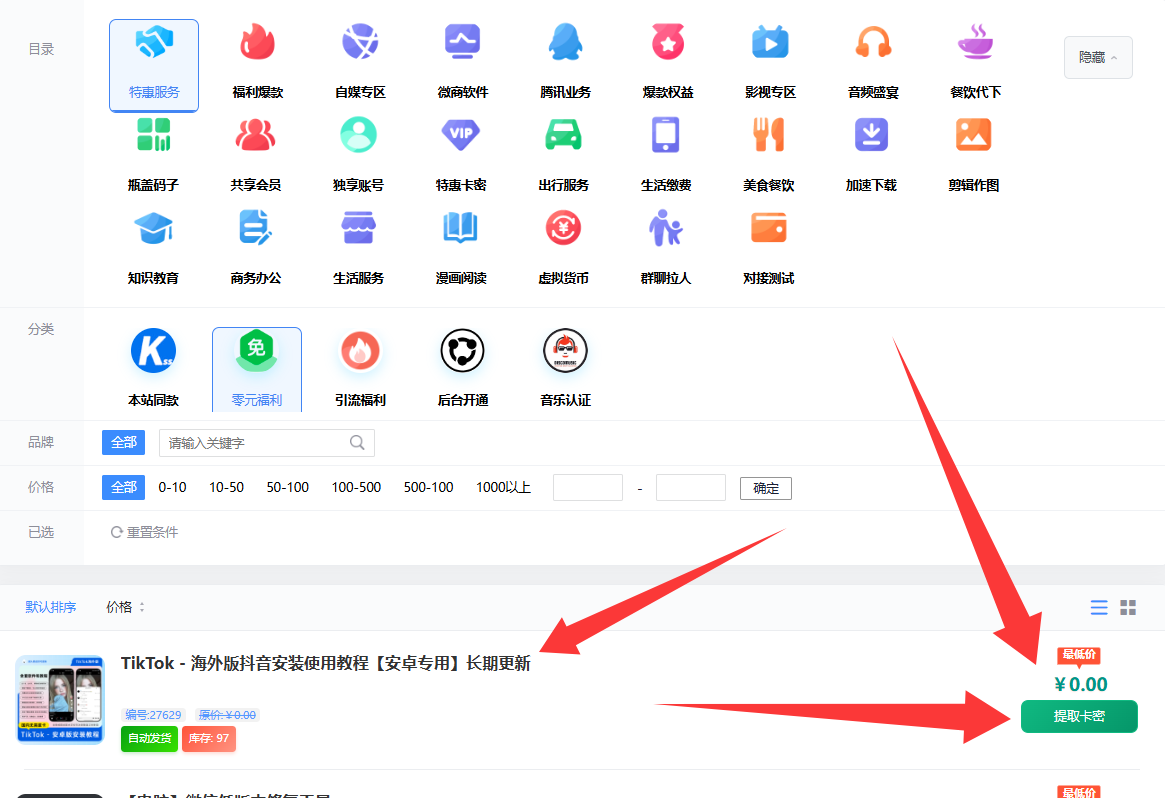Open the 出行服务 car icon
The width and height of the screenshot is (1165, 798).
click(563, 135)
